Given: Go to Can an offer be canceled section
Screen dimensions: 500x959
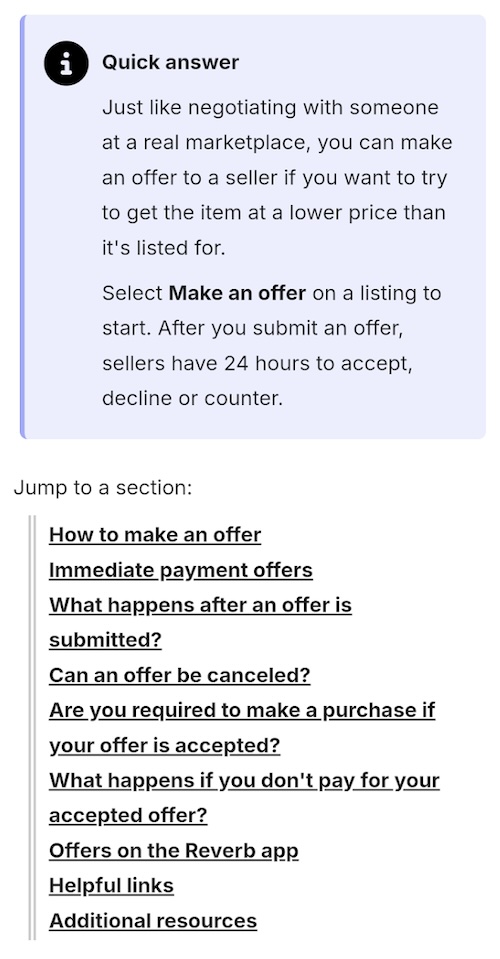Looking at the screenshot, I should tap(180, 675).
